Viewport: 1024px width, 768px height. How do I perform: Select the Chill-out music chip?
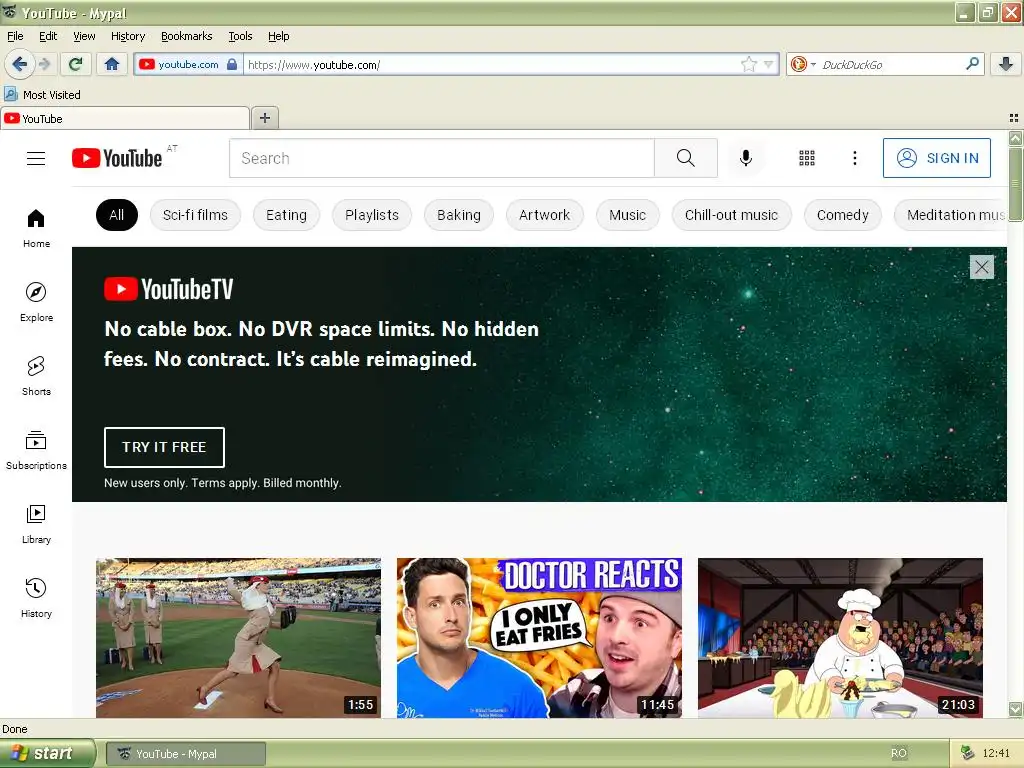coord(731,215)
